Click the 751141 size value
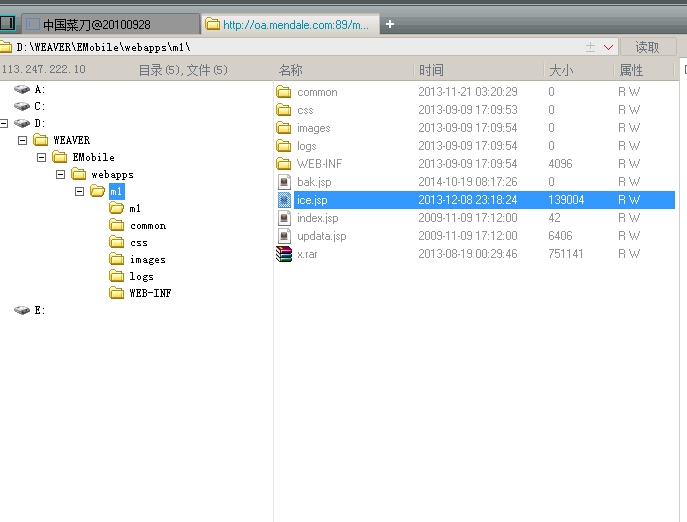Viewport: 687px width, 522px height. 565,254
